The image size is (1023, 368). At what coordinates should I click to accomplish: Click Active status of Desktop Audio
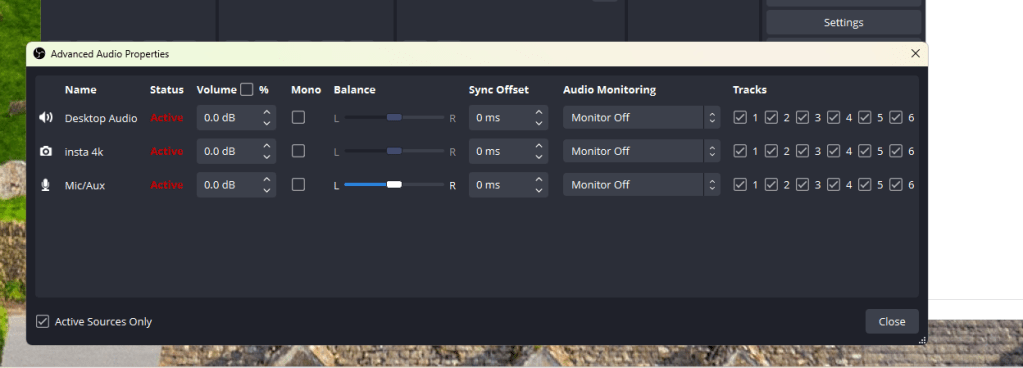[x=167, y=117]
